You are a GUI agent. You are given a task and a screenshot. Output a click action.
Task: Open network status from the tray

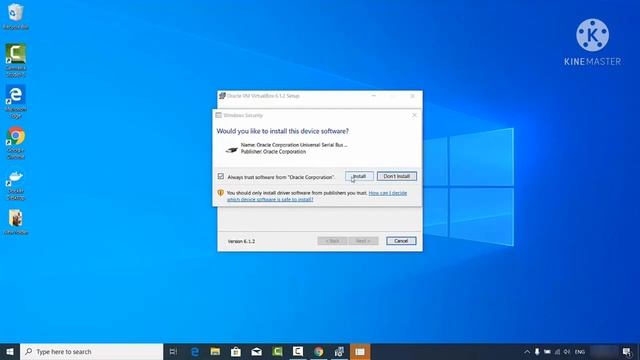[557, 351]
